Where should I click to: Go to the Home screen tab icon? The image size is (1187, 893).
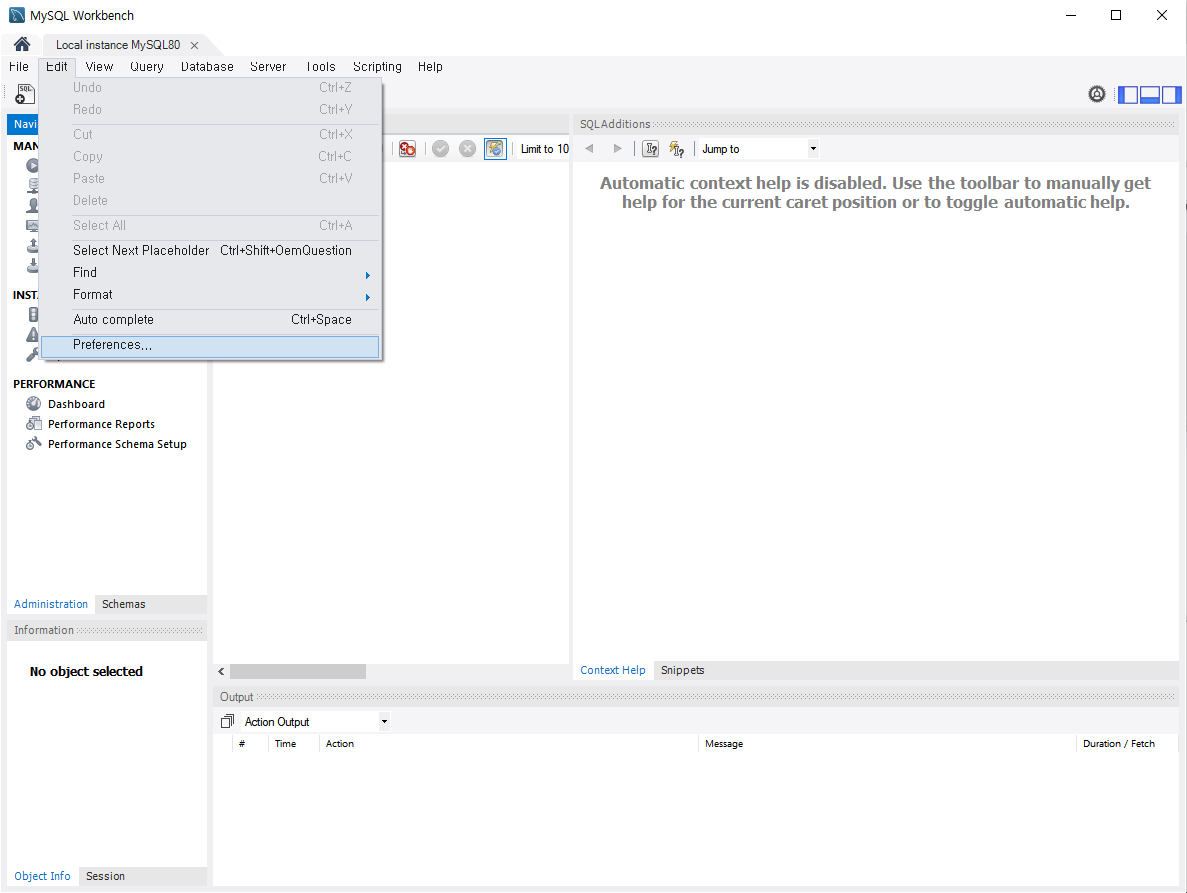click(x=22, y=45)
